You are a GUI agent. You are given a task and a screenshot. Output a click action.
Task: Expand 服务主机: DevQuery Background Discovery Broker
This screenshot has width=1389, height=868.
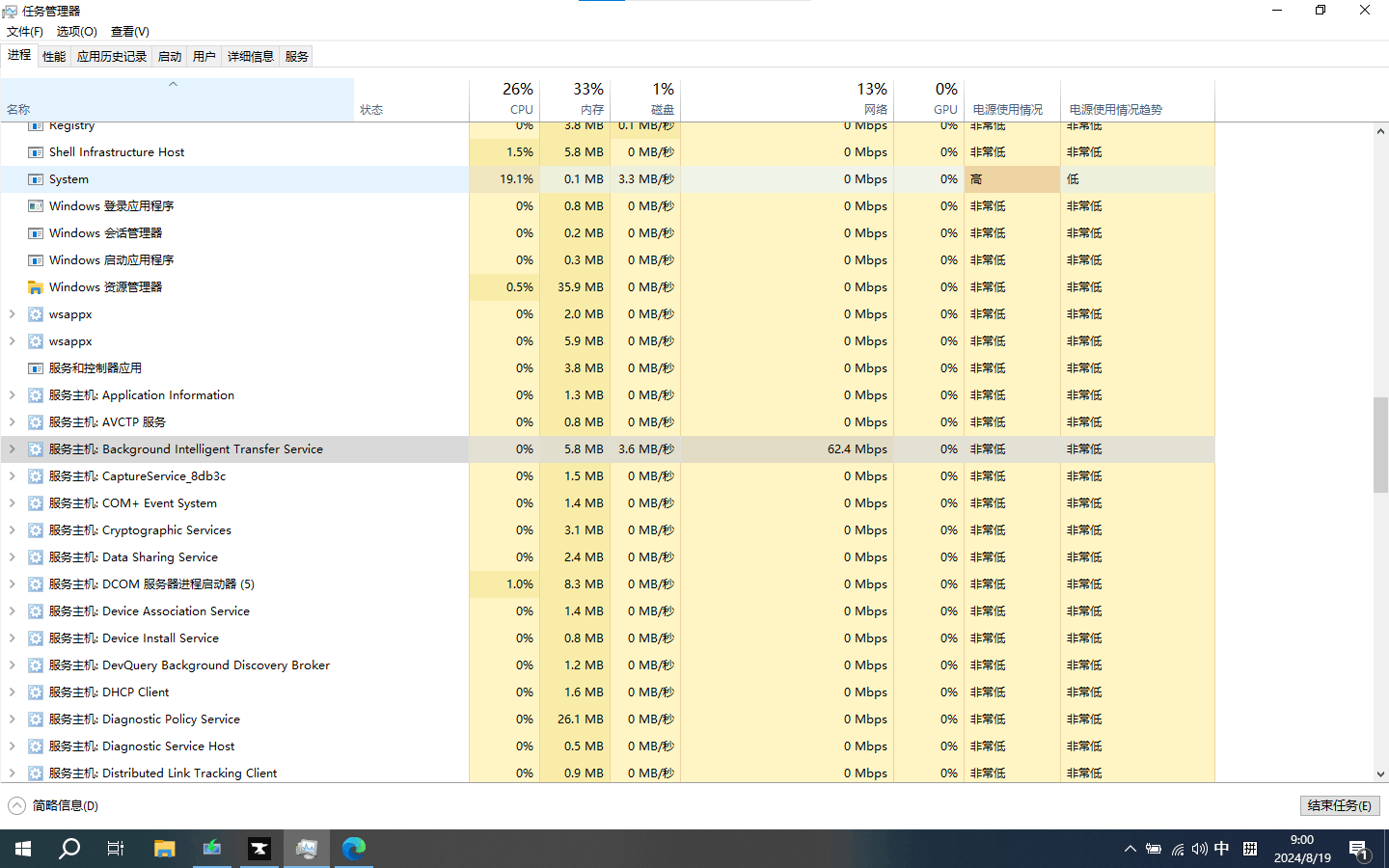click(12, 665)
